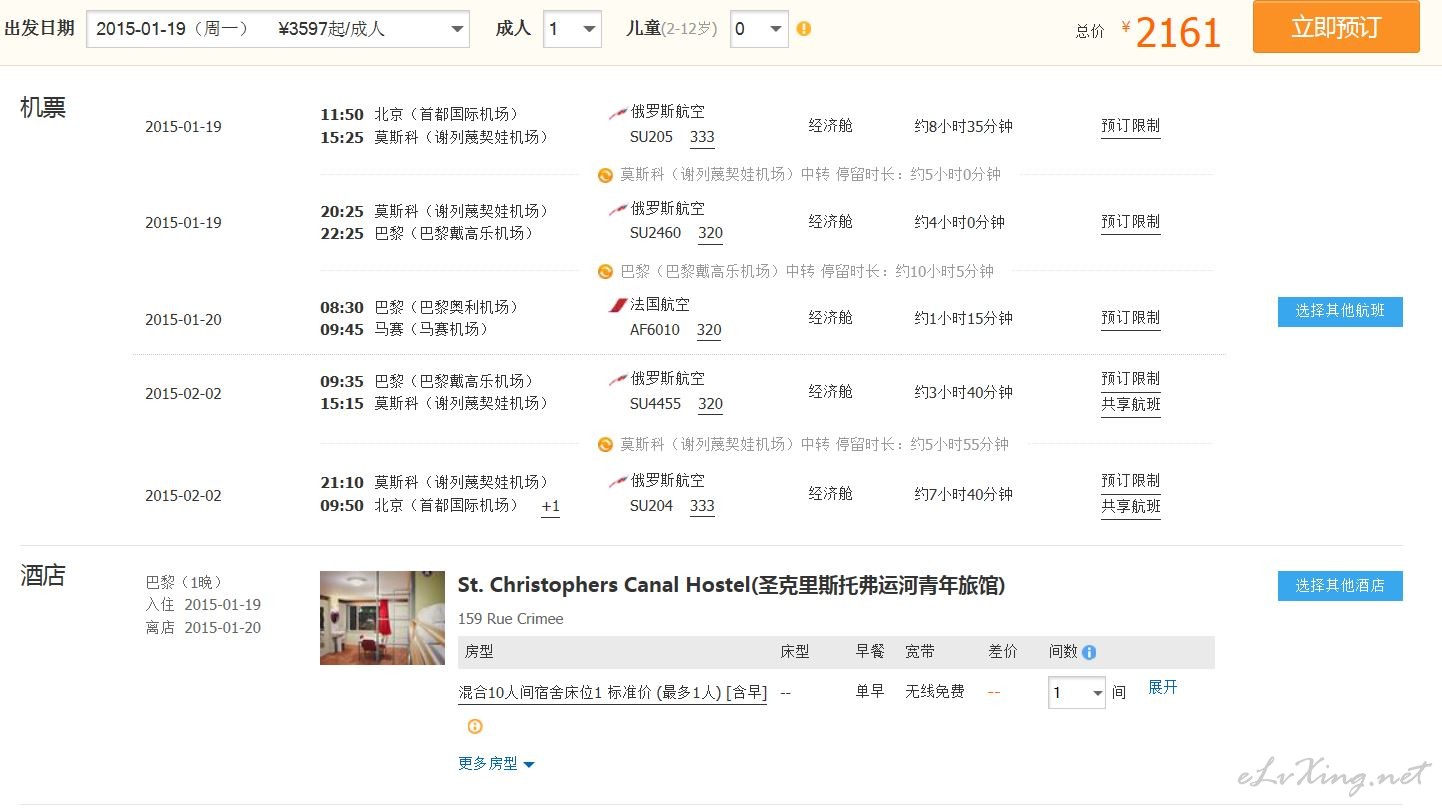This screenshot has width=1442, height=809.
Task: Click aircraft type 320 of AF6010
Action: coord(709,331)
